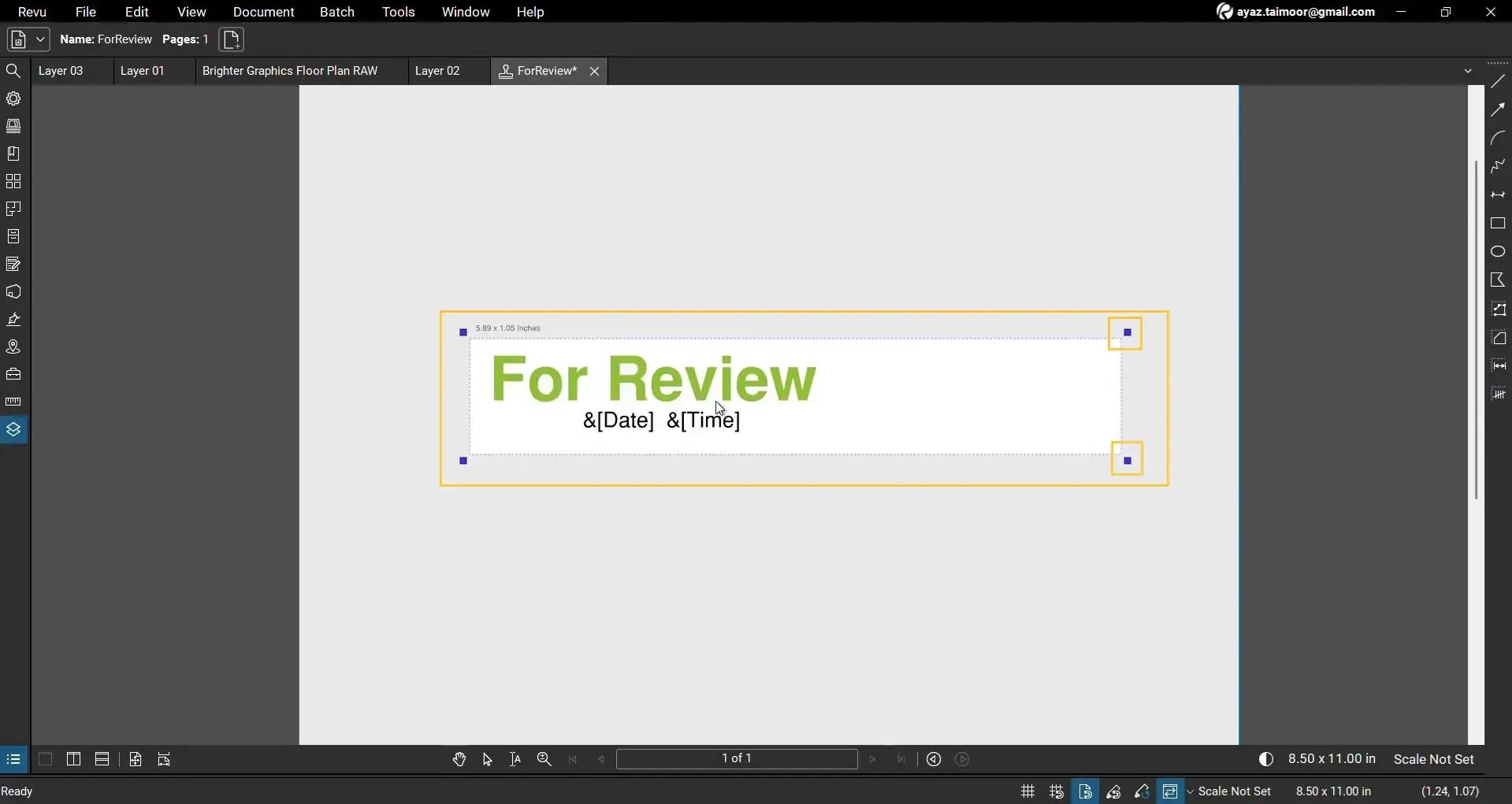
Task: Select the Polyline markup tool
Action: click(1498, 166)
